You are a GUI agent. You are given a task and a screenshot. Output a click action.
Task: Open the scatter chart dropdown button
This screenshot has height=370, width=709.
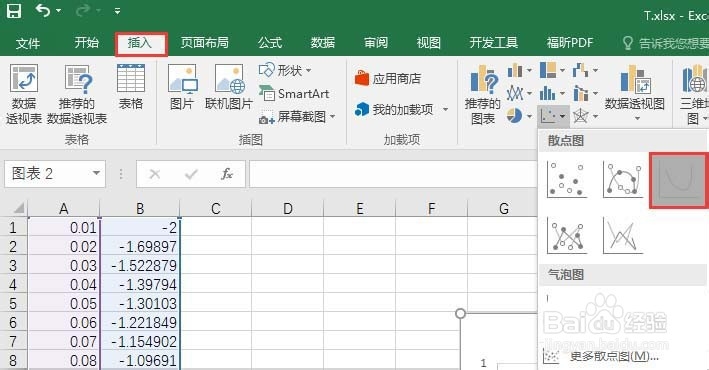click(553, 116)
